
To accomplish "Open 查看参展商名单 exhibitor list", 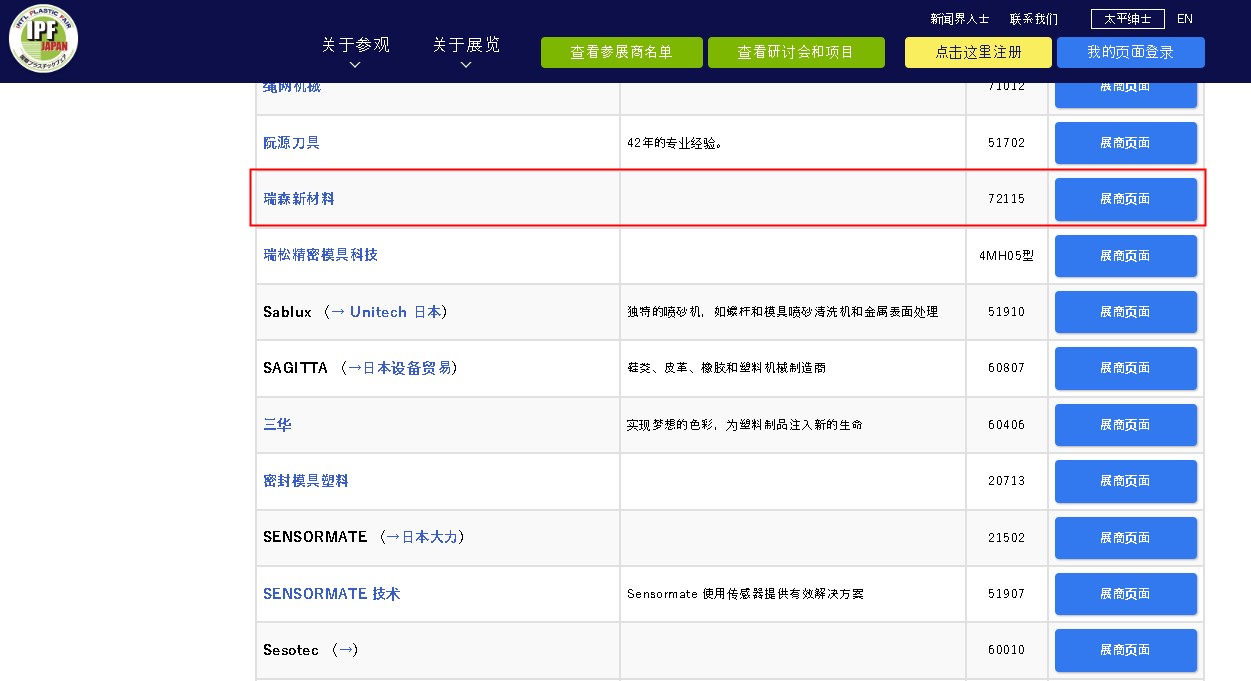I will [621, 53].
